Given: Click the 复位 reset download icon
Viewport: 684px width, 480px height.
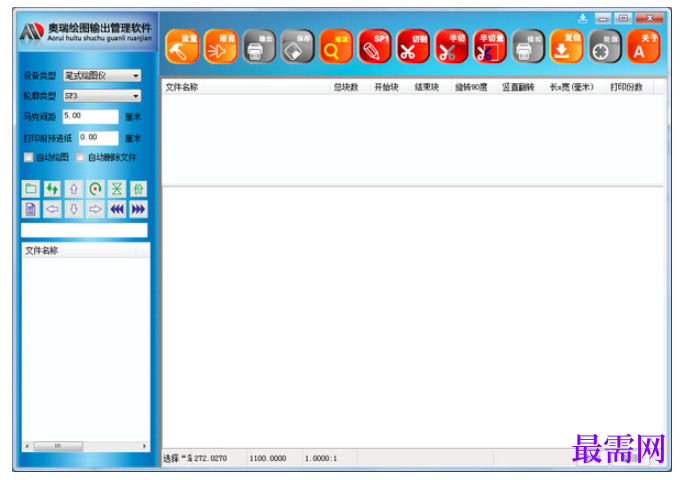Looking at the screenshot, I should click(566, 47).
